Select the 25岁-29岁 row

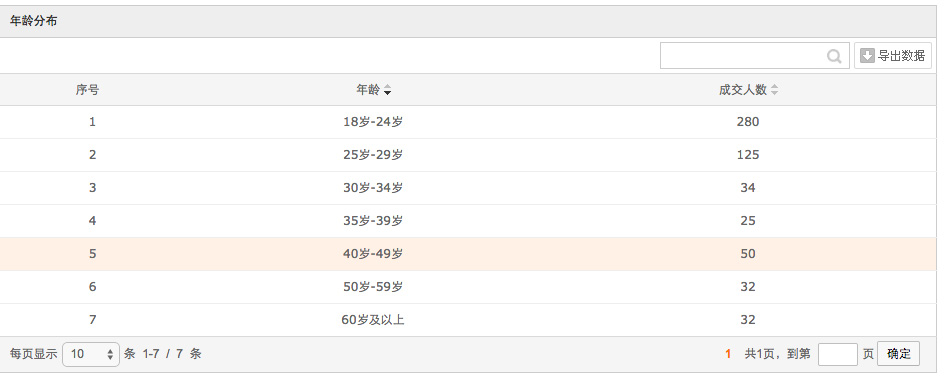pos(468,155)
